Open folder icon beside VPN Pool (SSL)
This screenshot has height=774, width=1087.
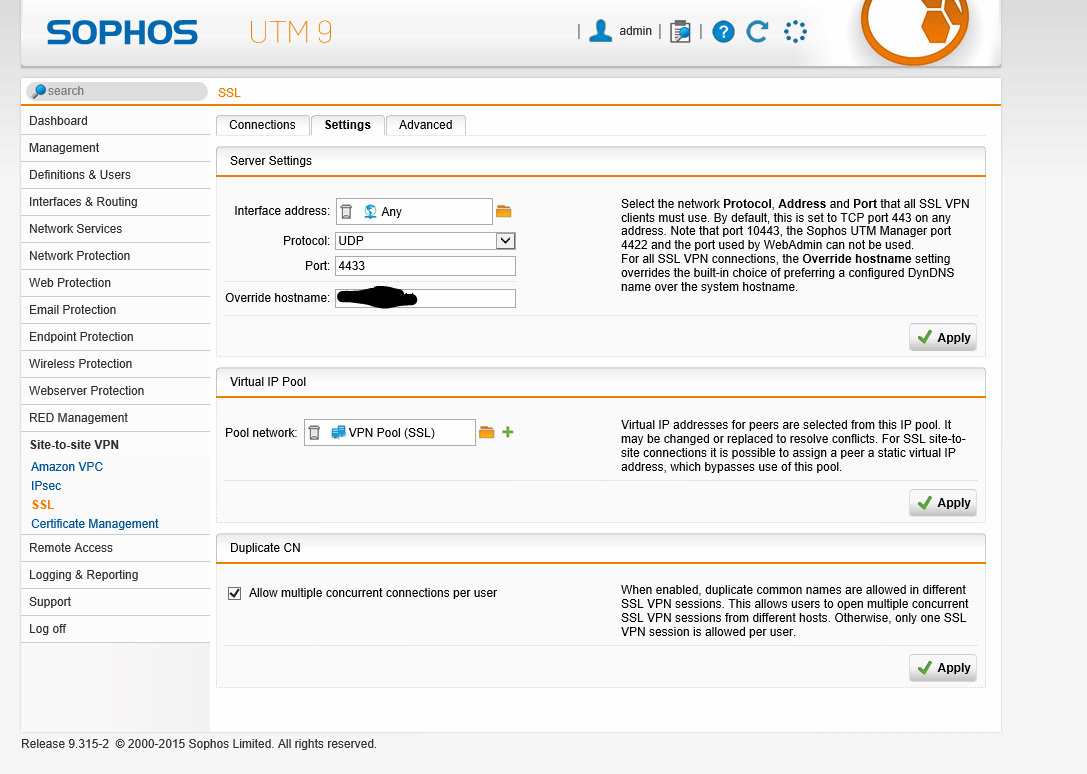487,432
